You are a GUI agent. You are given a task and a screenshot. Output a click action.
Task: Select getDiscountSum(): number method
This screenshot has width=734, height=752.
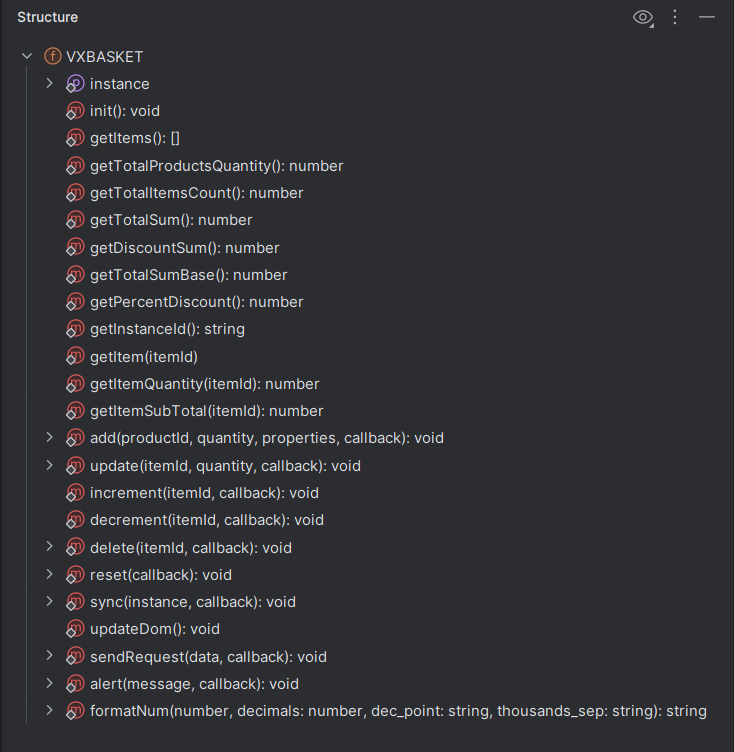pyautogui.click(x=184, y=247)
